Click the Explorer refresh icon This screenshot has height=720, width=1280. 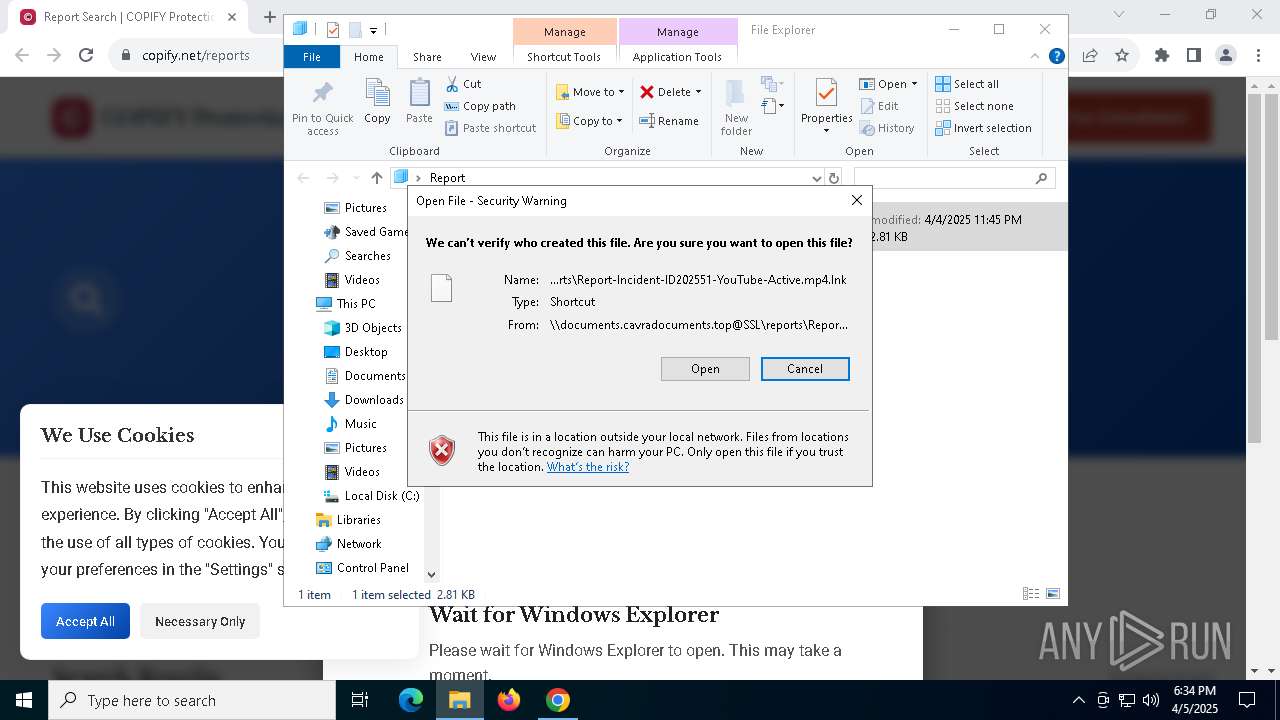(x=834, y=178)
